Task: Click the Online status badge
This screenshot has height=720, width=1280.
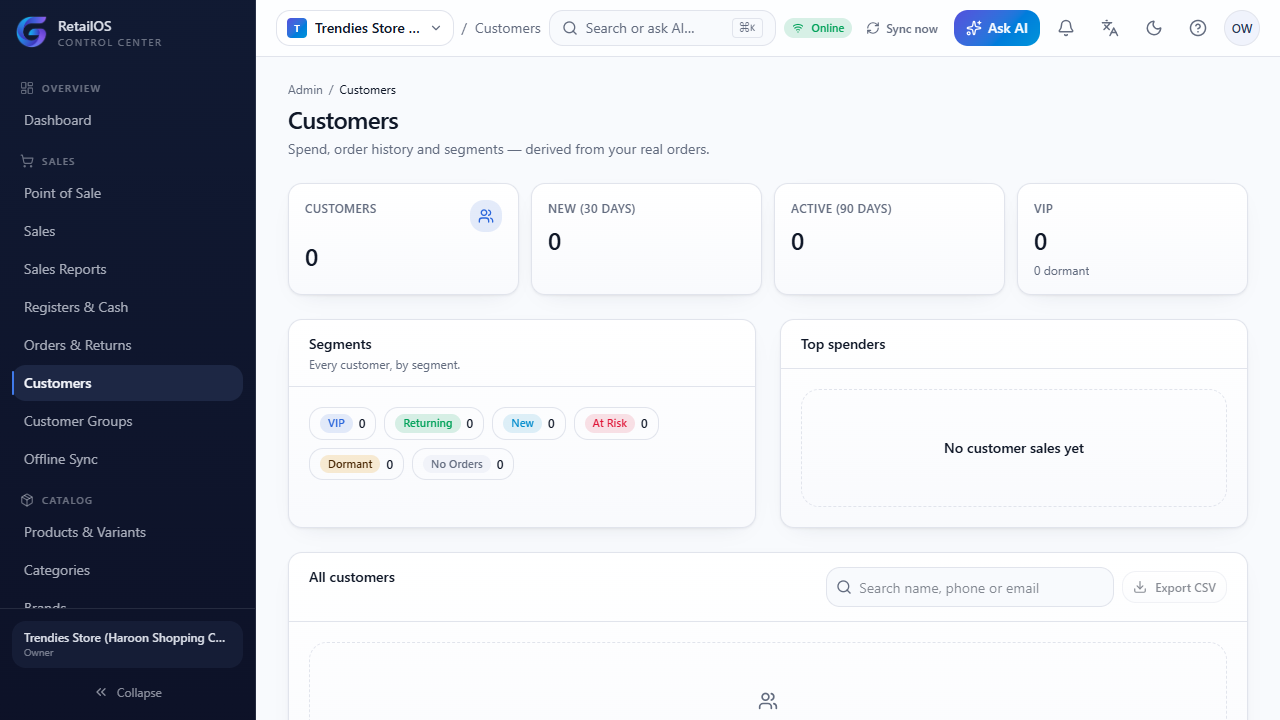Action: (x=818, y=28)
